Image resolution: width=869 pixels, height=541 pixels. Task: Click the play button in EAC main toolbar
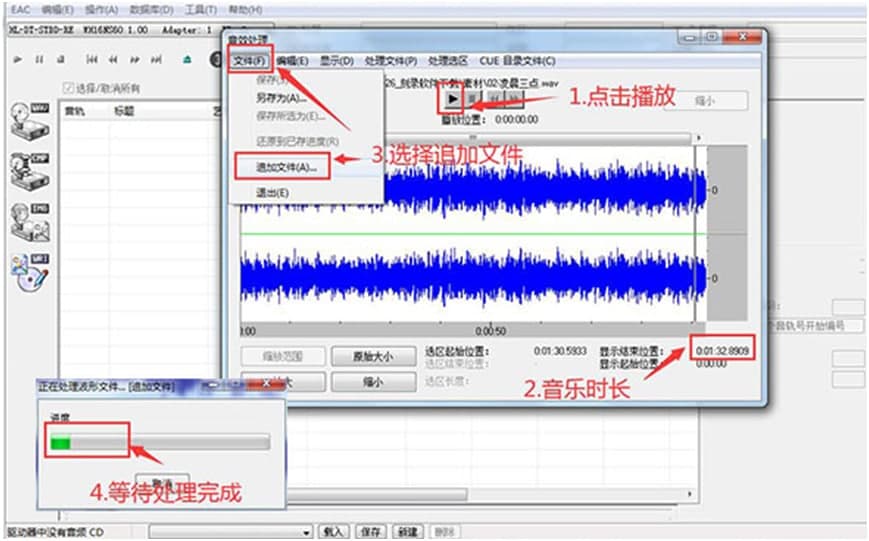coord(18,59)
